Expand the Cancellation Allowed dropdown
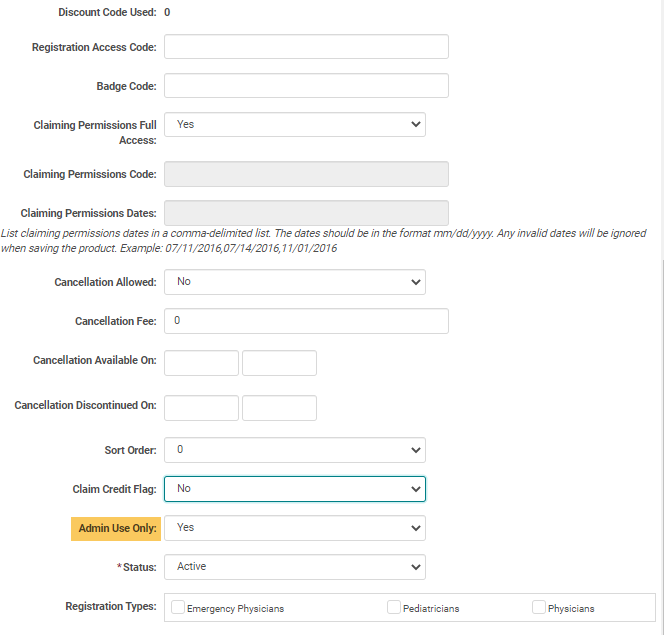Viewport: 664px width, 635px height. click(x=295, y=282)
